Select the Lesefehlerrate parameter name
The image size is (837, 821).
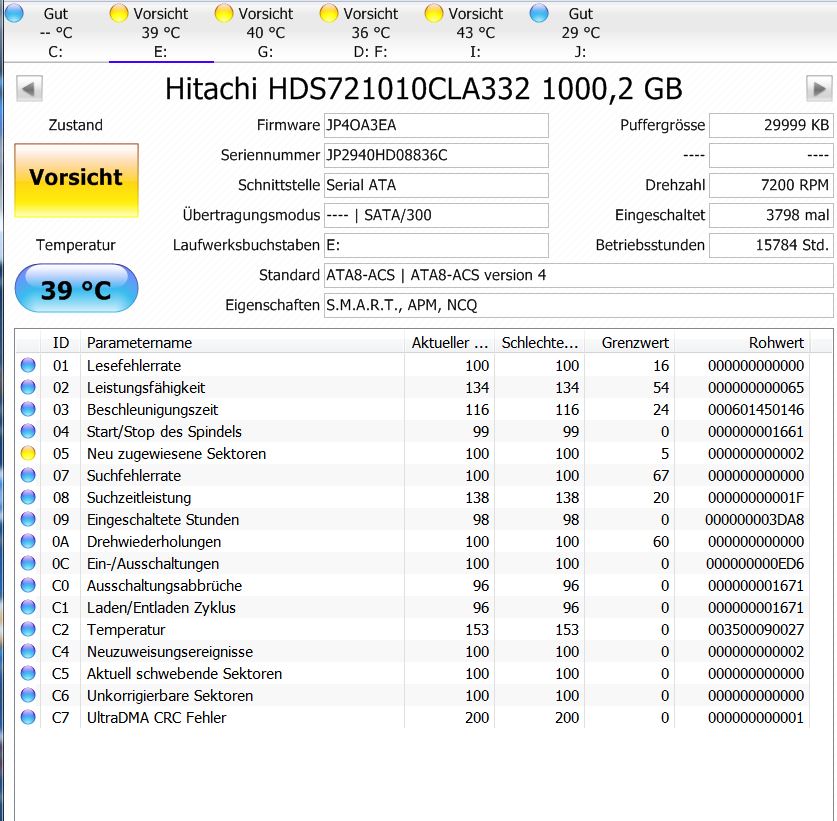click(x=134, y=366)
